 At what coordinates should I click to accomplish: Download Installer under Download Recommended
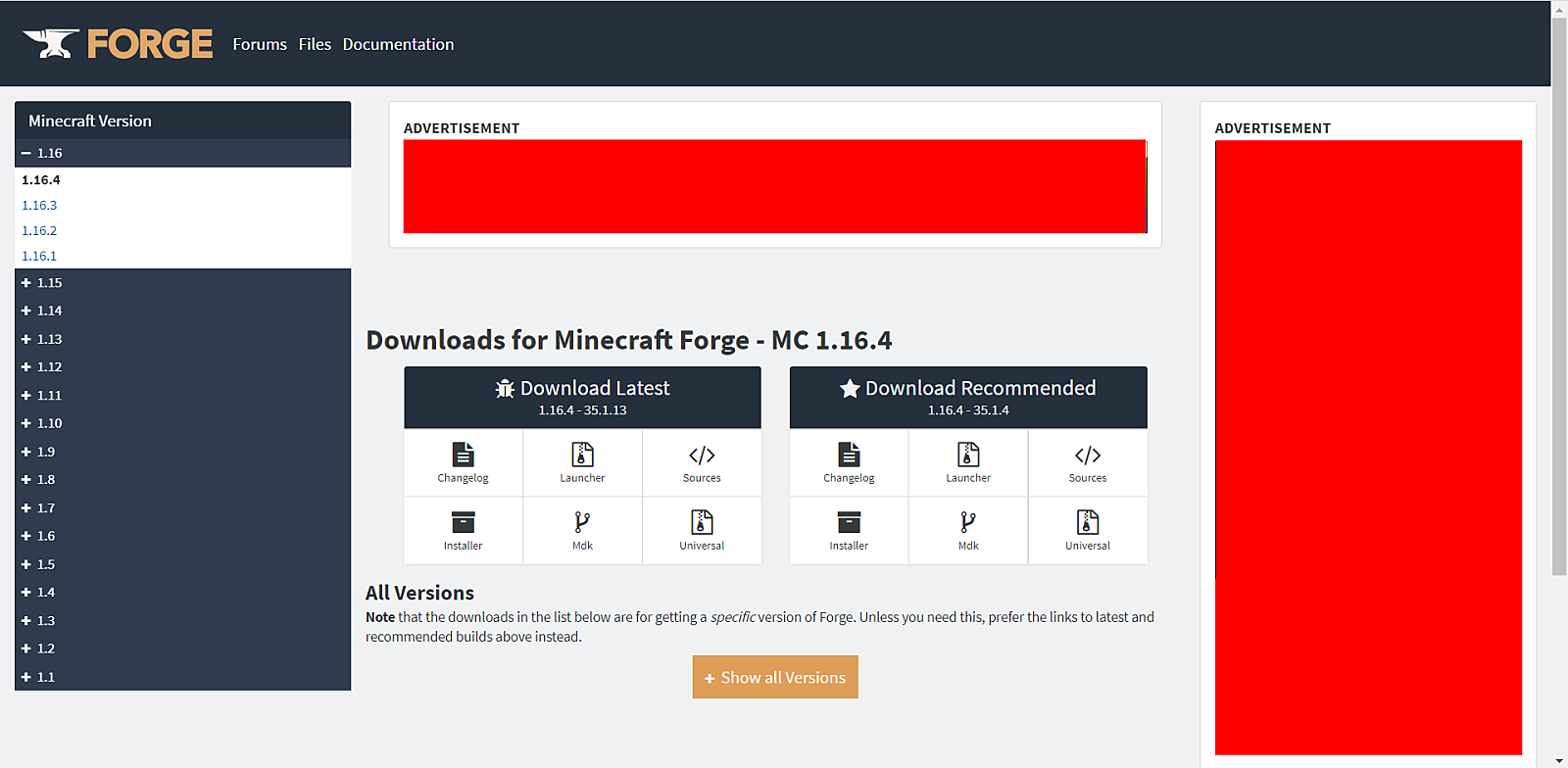tap(849, 531)
